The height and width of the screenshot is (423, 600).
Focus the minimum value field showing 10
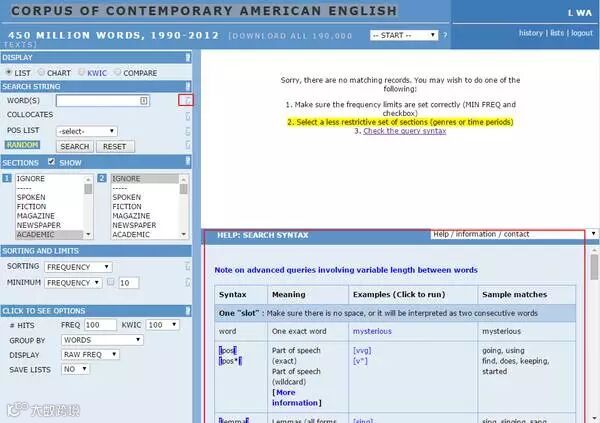[x=129, y=283]
